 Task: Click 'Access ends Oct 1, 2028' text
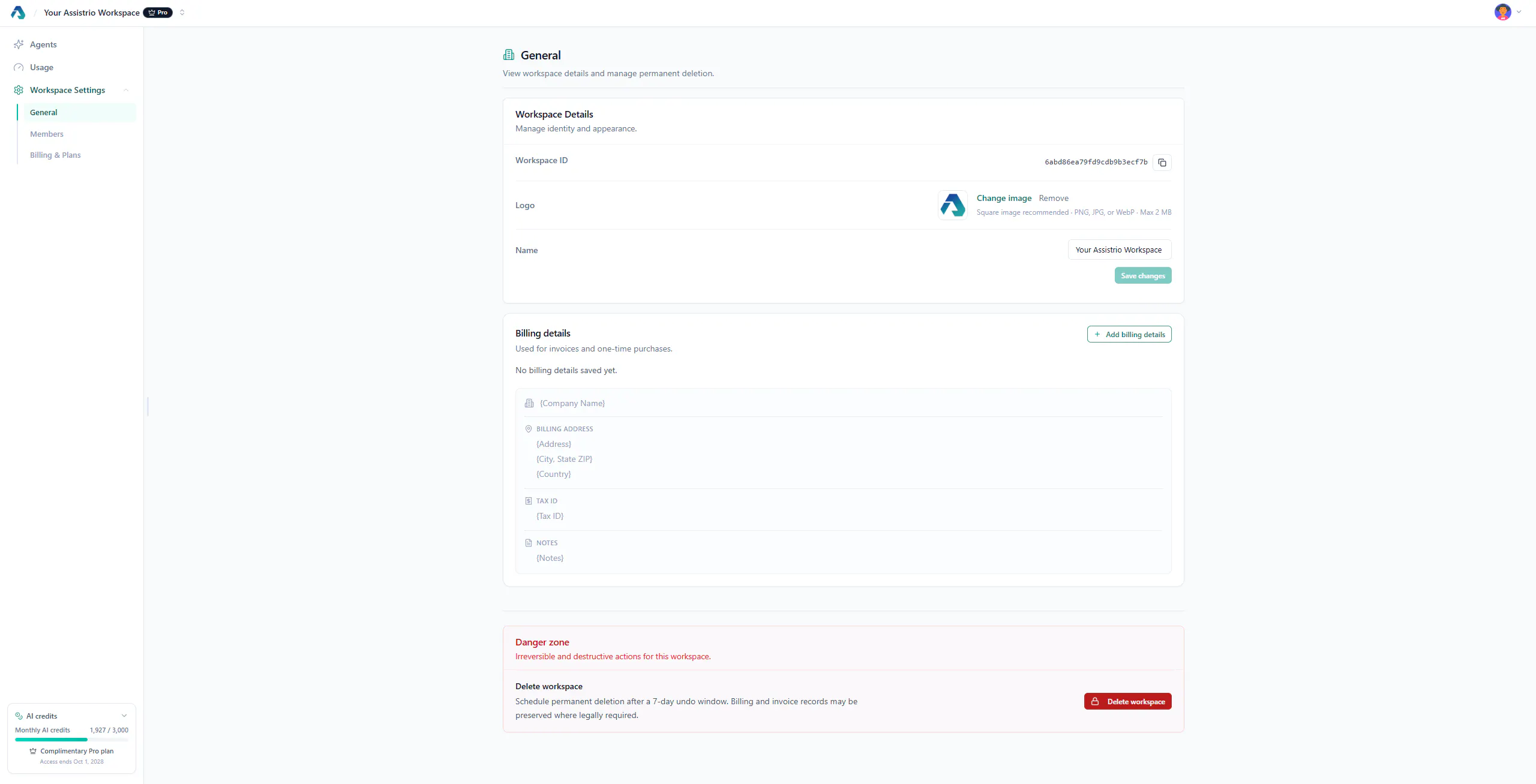pyautogui.click(x=72, y=762)
